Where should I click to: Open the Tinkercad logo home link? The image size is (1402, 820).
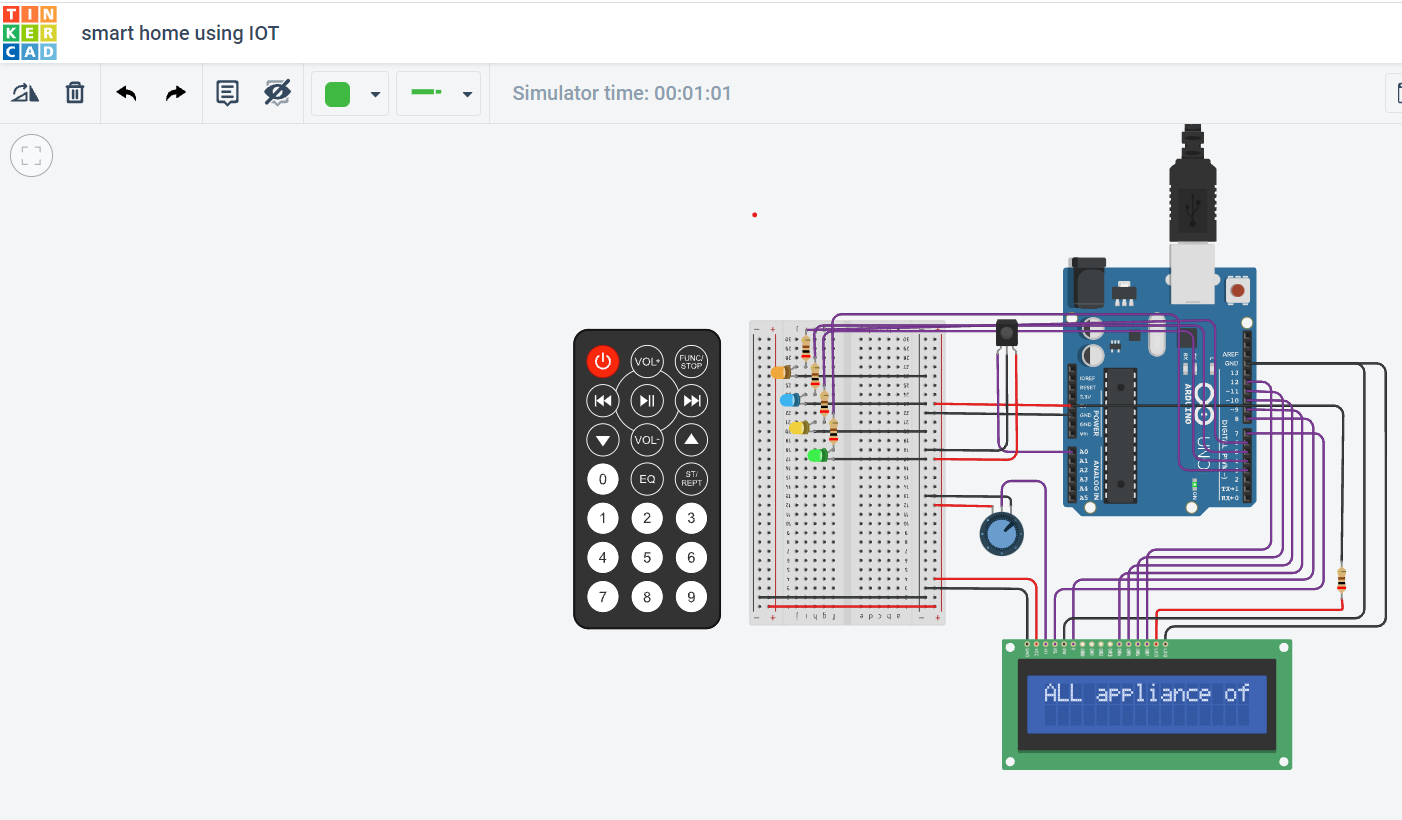coord(29,32)
